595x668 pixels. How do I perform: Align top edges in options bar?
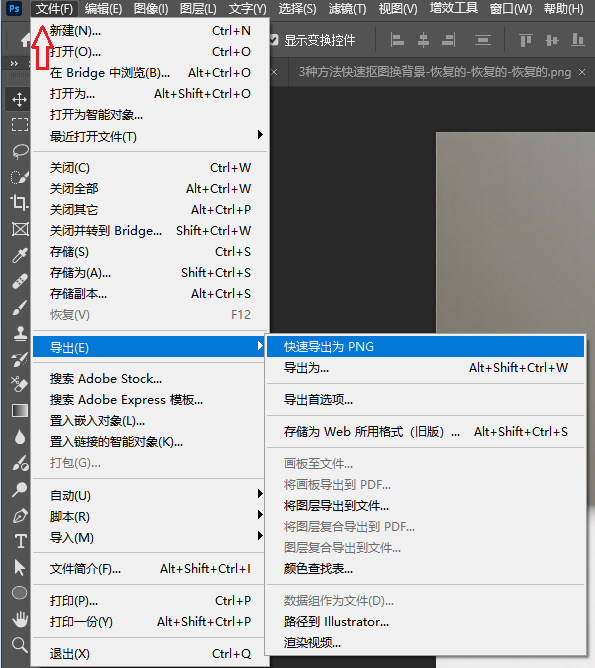point(526,40)
